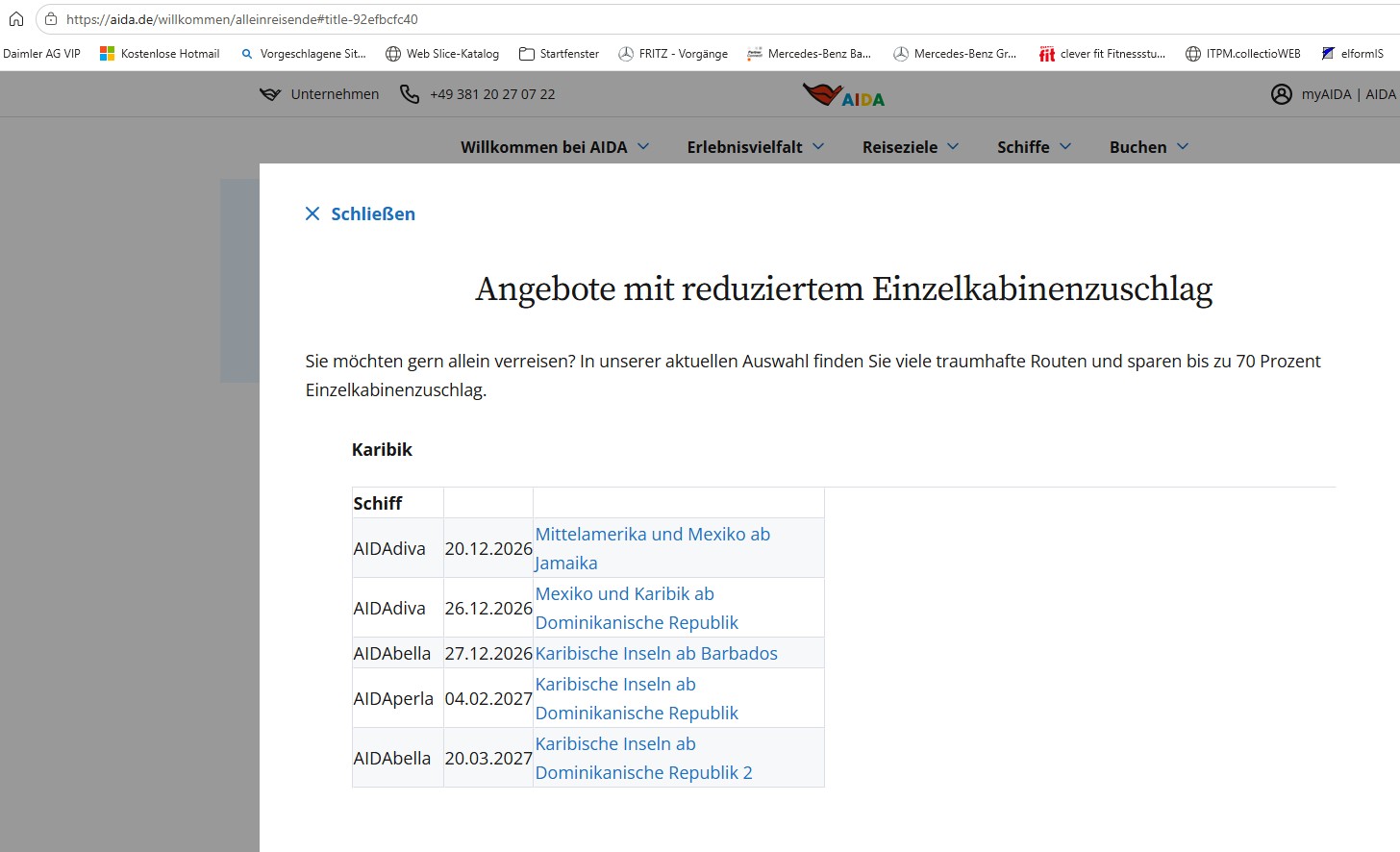The height and width of the screenshot is (852, 1400).
Task: Expand the Willkommen bei AIDA menu chevron
Action: point(643,146)
